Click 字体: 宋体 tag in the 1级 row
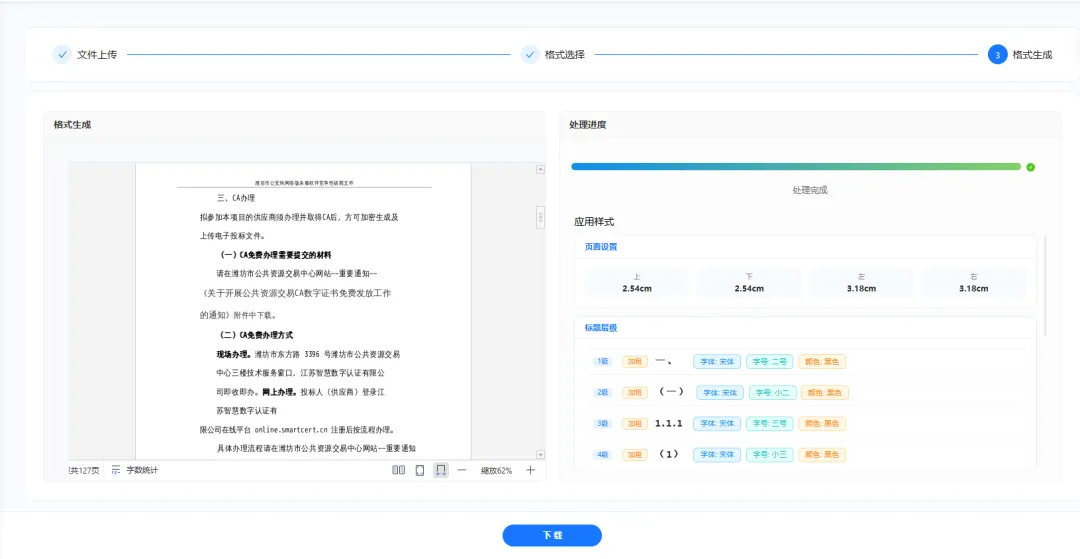 click(717, 361)
